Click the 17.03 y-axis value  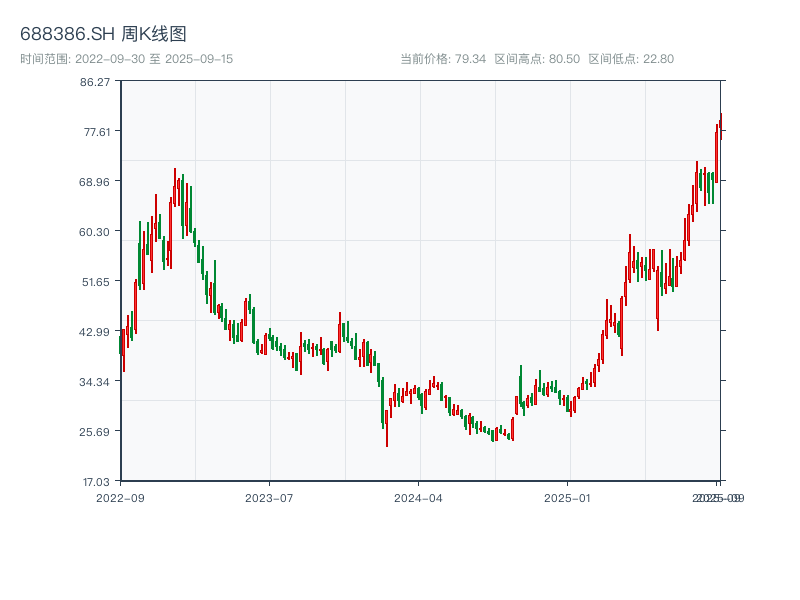pyautogui.click(x=96, y=482)
